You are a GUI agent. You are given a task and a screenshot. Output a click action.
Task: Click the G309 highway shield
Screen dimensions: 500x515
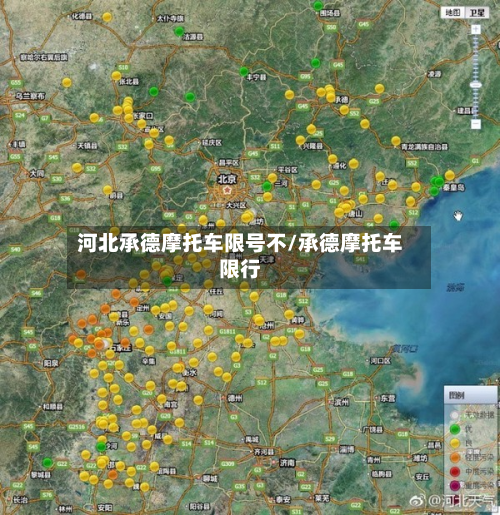pyautogui.click(x=227, y=464)
